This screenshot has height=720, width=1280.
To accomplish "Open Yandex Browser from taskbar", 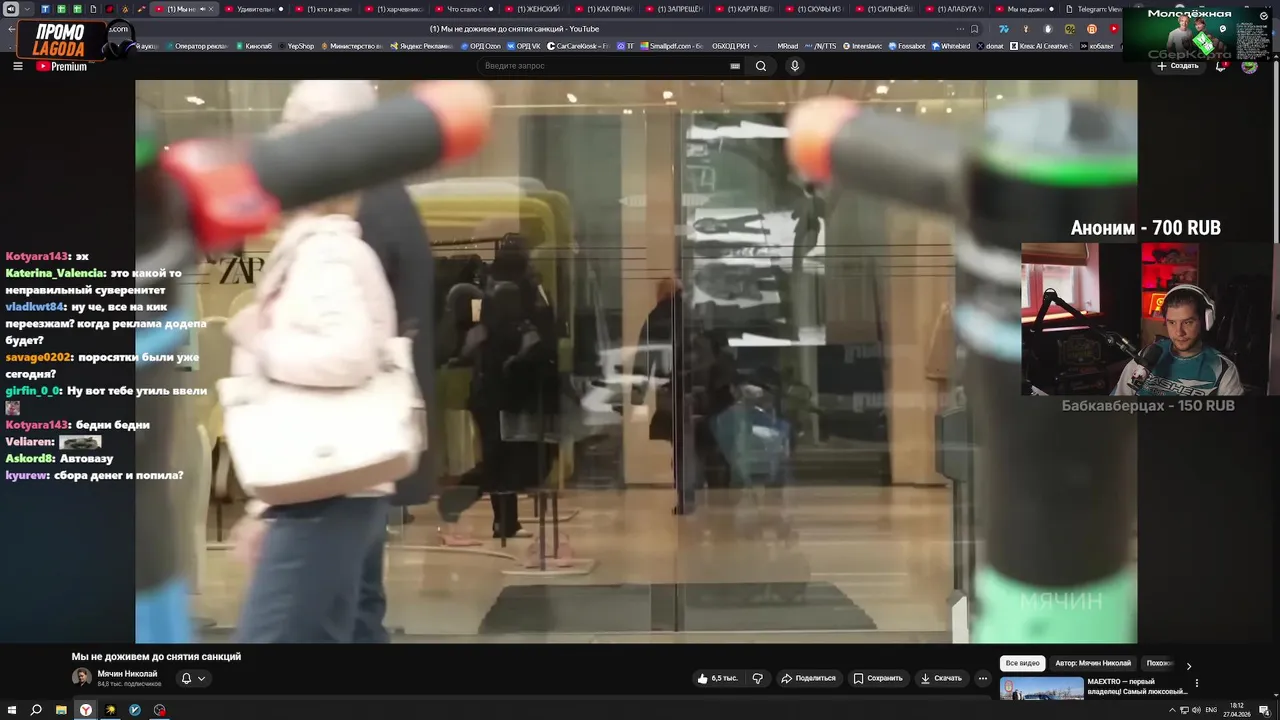I will pos(86,710).
